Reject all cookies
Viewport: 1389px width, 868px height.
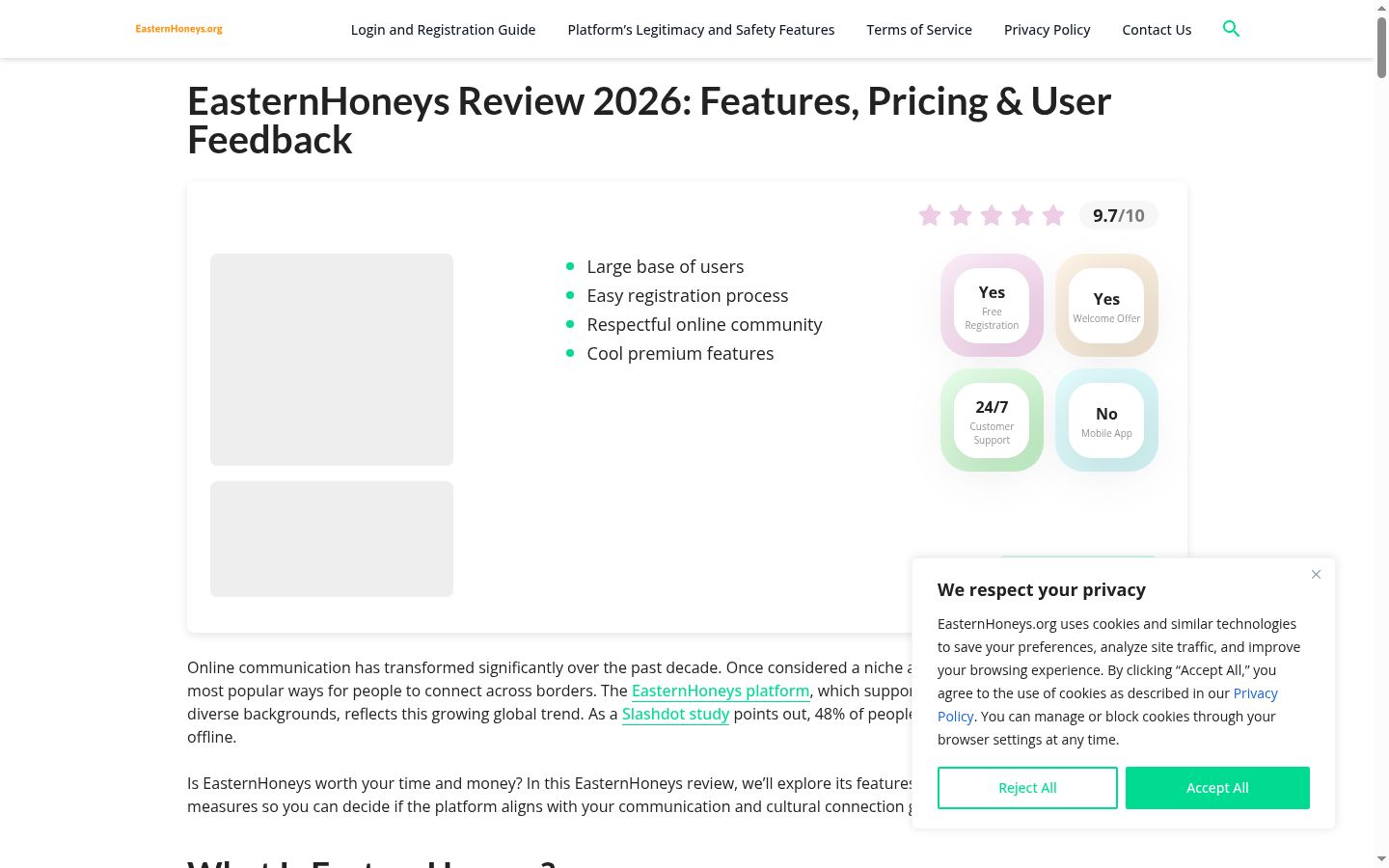(1027, 788)
